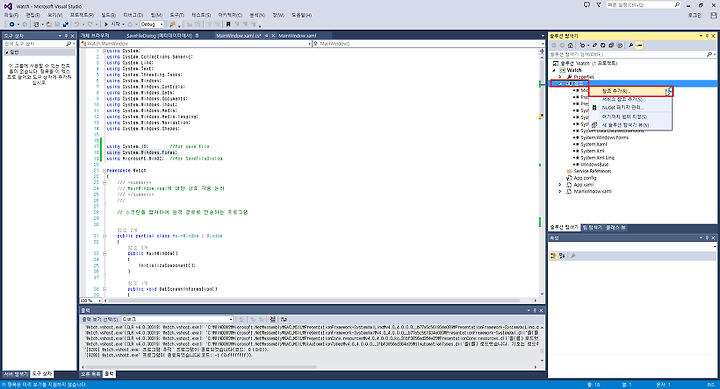
Task: Collapse the 참조 references node
Action: click(x=560, y=84)
